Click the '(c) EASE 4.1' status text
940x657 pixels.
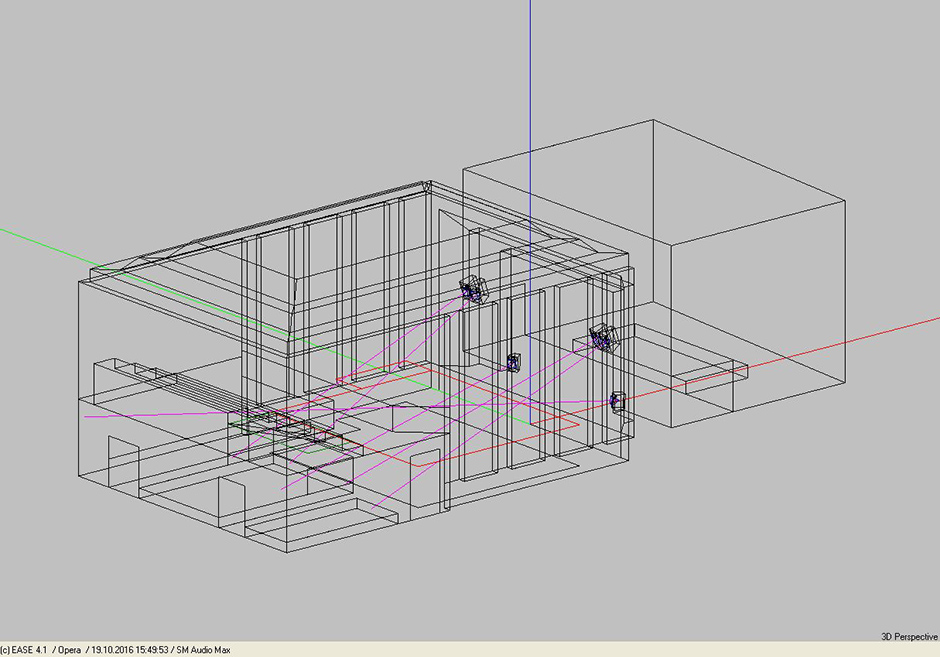[23, 650]
